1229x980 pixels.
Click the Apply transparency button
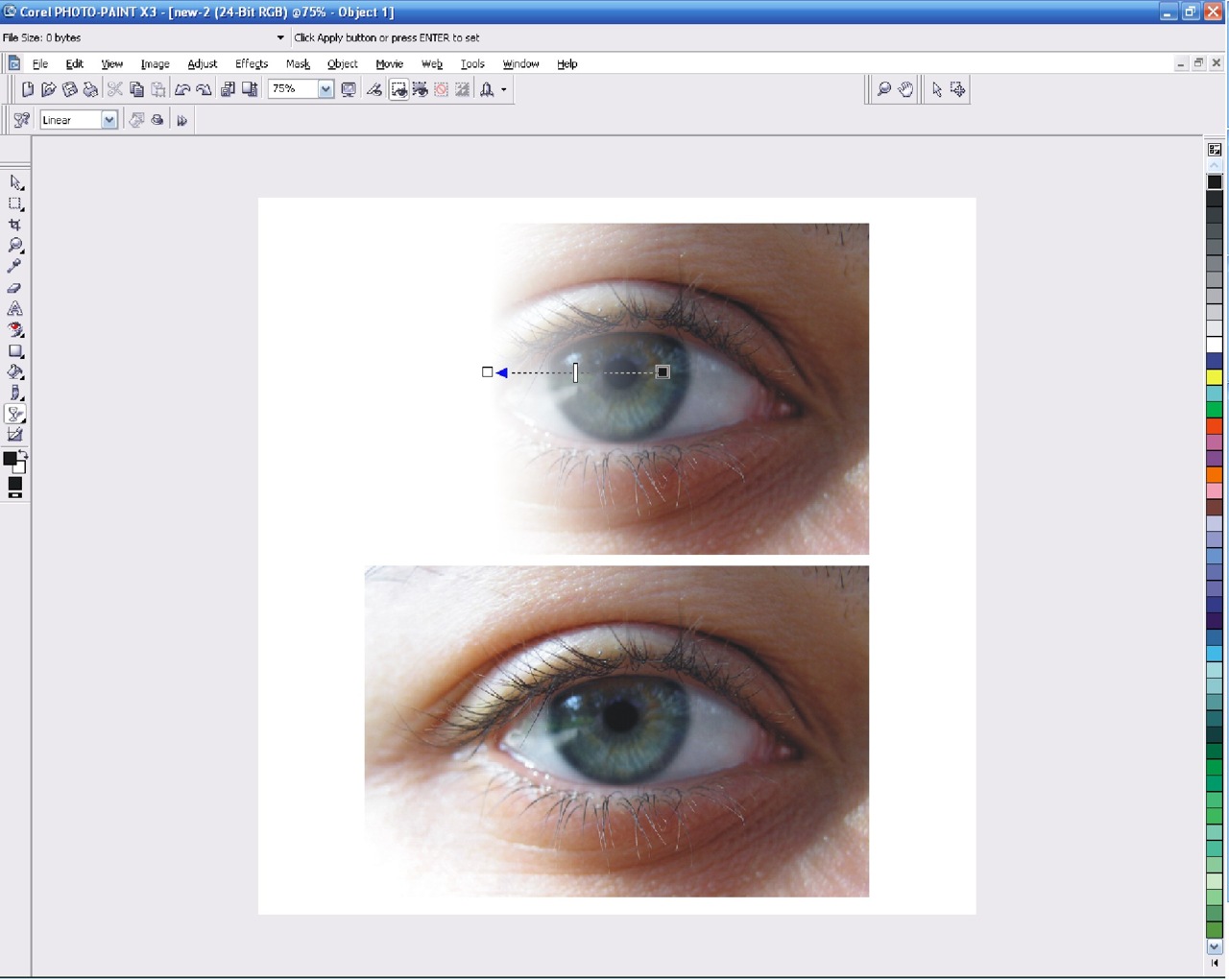point(157,120)
